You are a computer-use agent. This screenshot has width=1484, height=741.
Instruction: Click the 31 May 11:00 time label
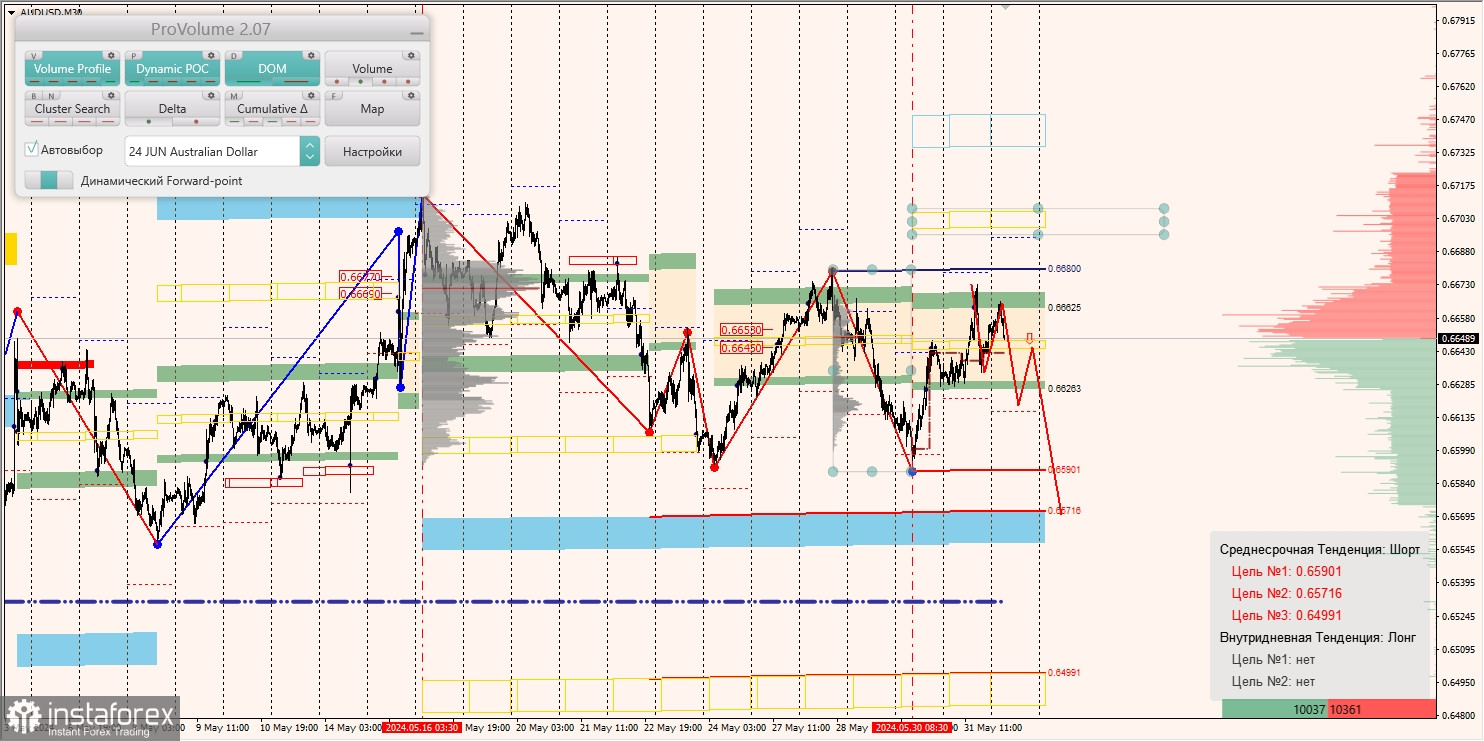(x=992, y=728)
